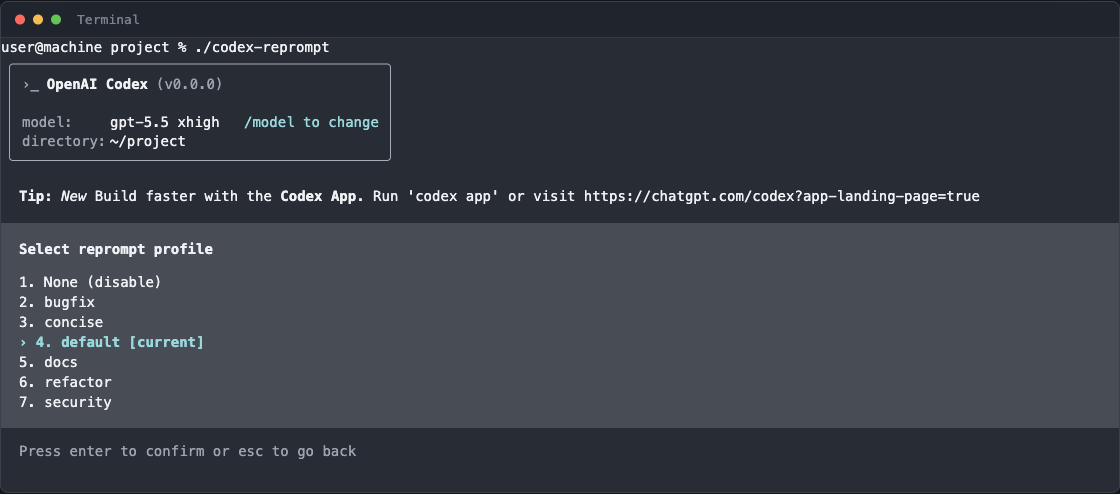Select the "1. None (disable)" profile option
The width and height of the screenshot is (1120, 494).
[90, 282]
